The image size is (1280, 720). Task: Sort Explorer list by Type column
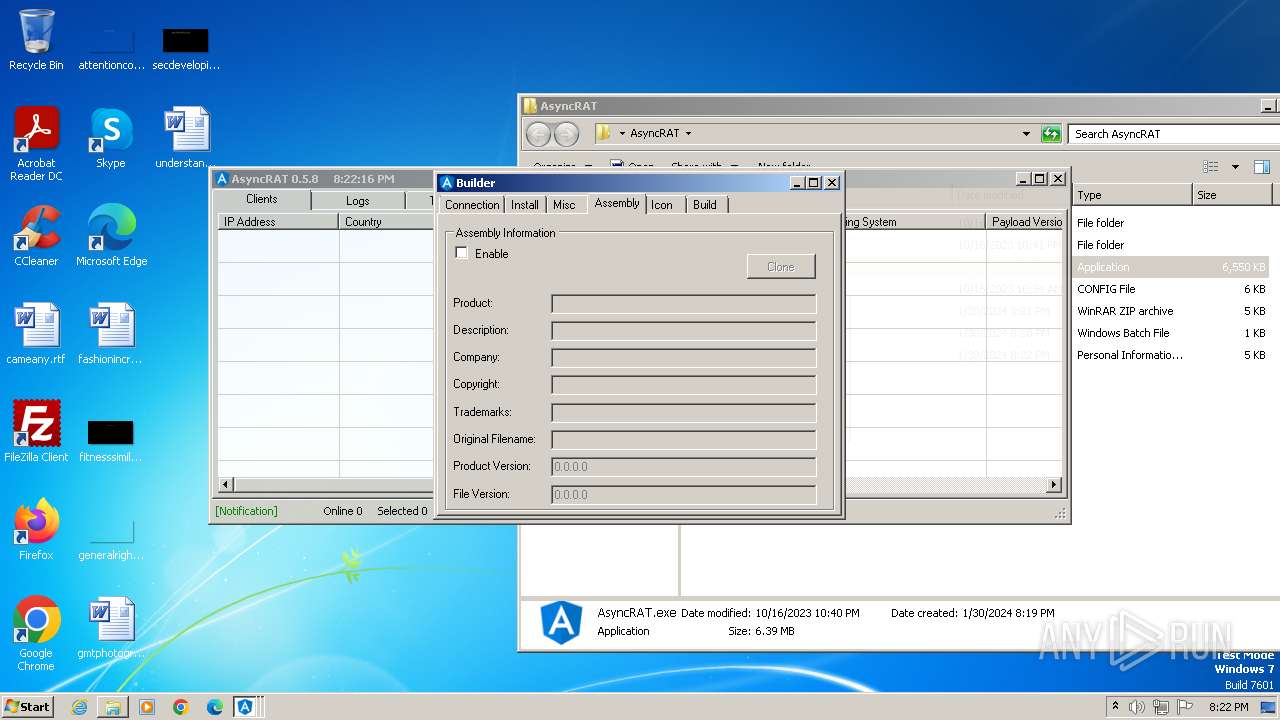[1132, 195]
